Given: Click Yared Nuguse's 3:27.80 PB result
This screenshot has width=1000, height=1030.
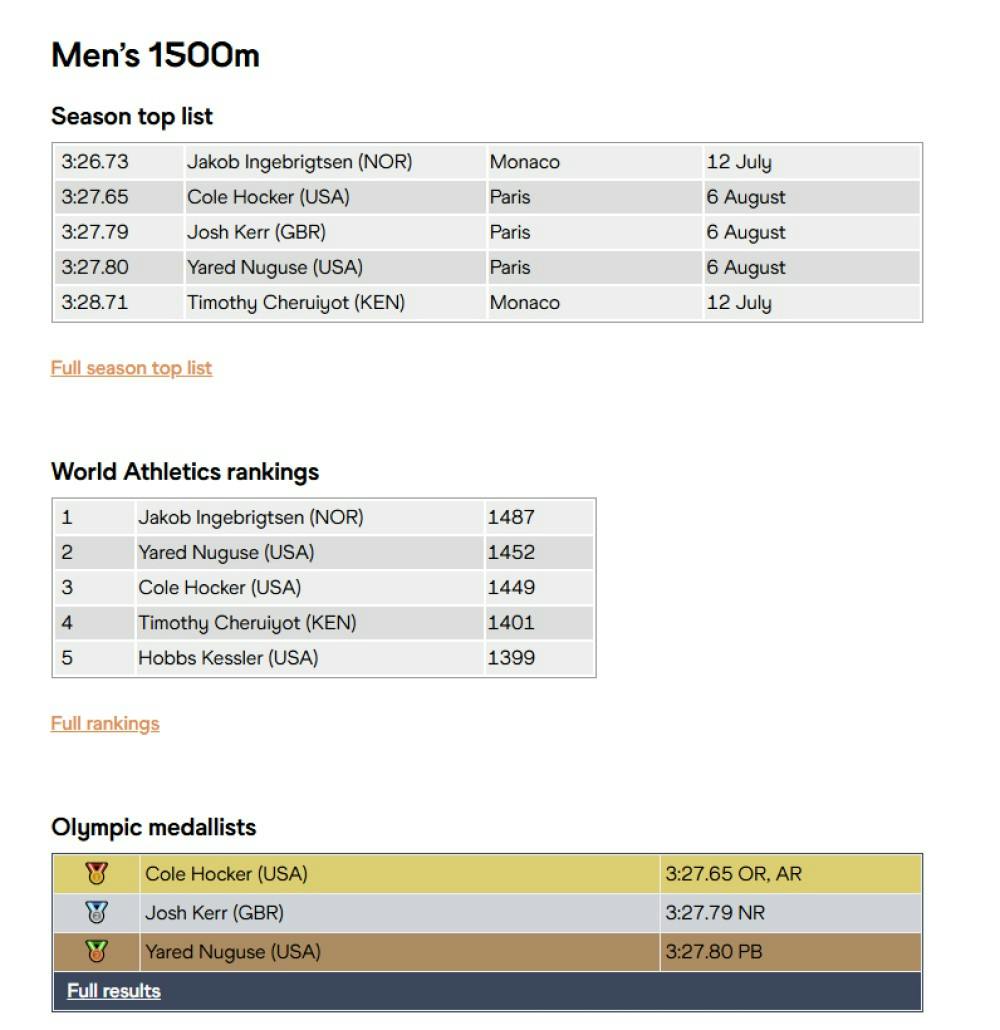Looking at the screenshot, I should (714, 952).
